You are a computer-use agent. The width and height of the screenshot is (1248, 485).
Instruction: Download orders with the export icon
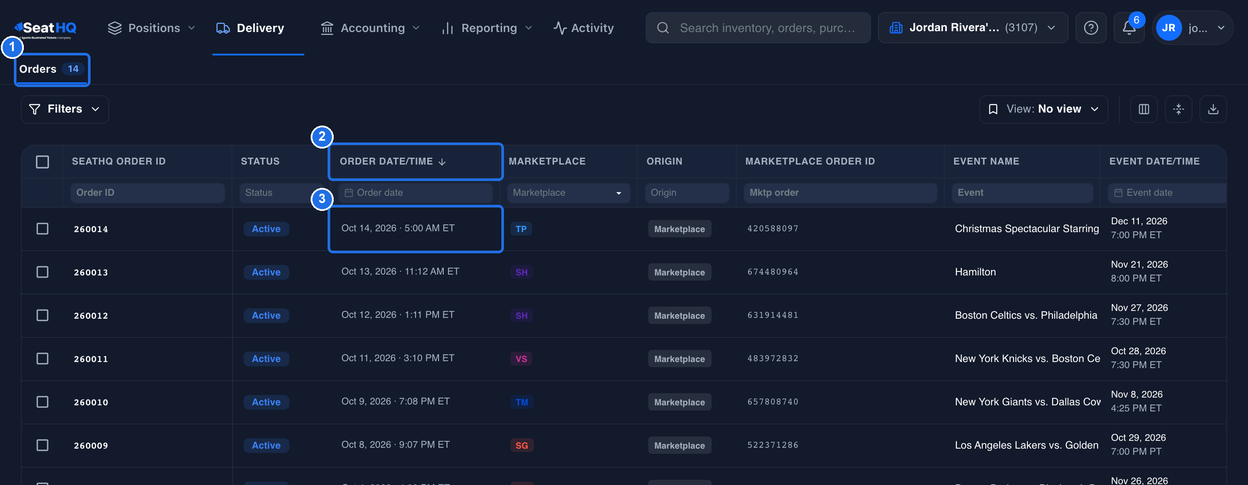pyautogui.click(x=1213, y=109)
